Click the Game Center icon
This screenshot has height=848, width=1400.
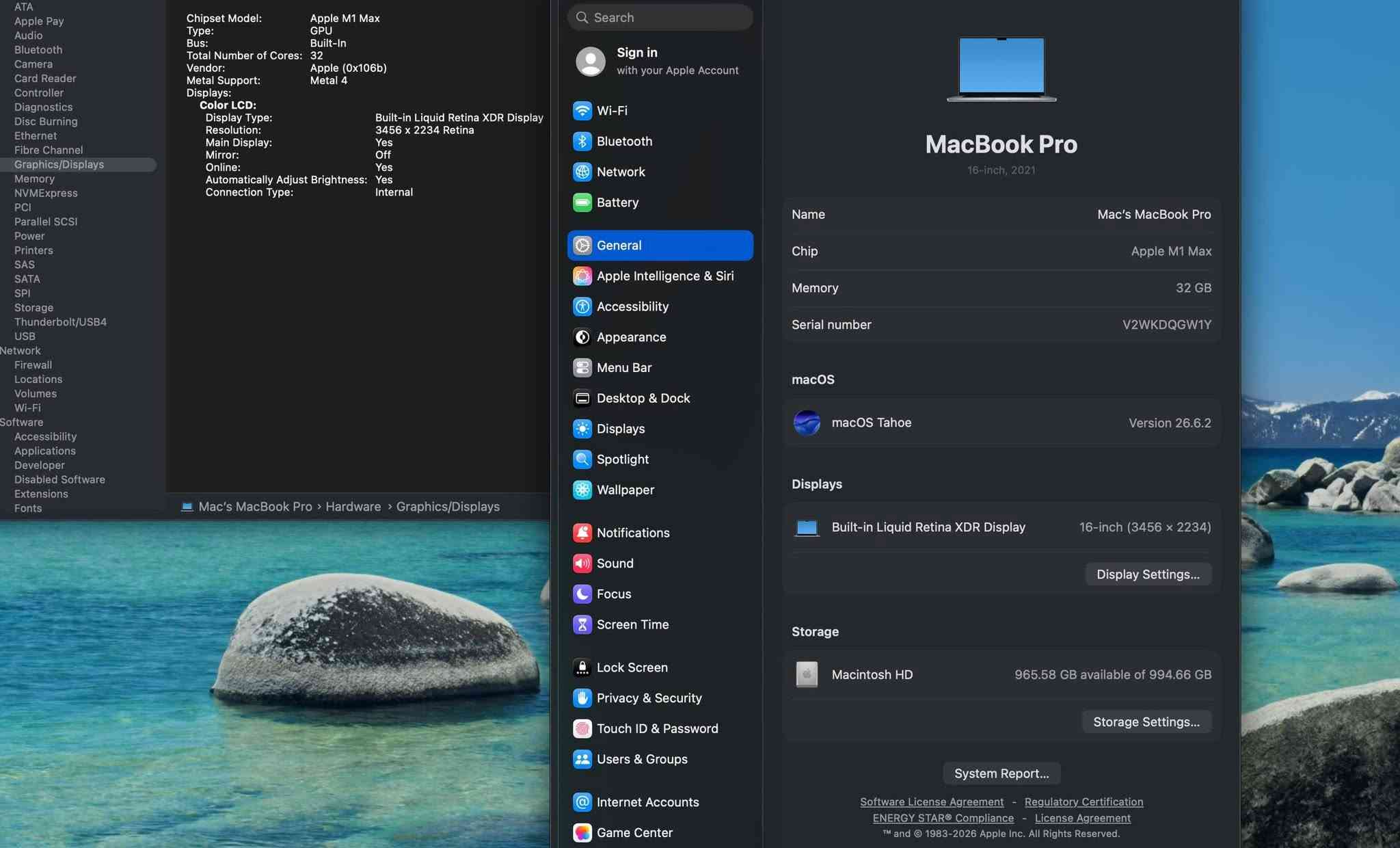[582, 832]
